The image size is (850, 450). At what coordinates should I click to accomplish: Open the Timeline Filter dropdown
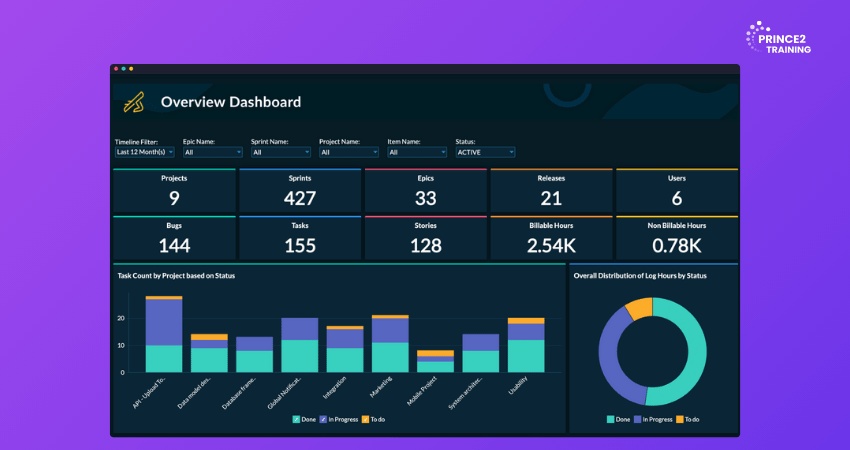point(145,152)
